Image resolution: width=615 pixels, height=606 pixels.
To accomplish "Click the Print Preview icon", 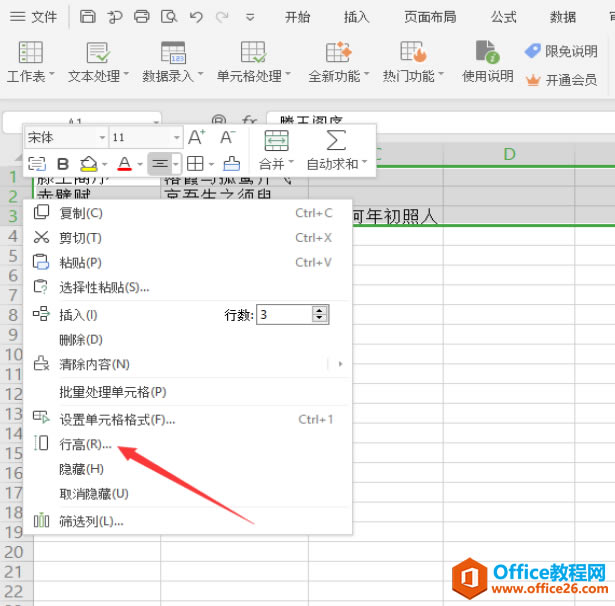I will (x=169, y=17).
